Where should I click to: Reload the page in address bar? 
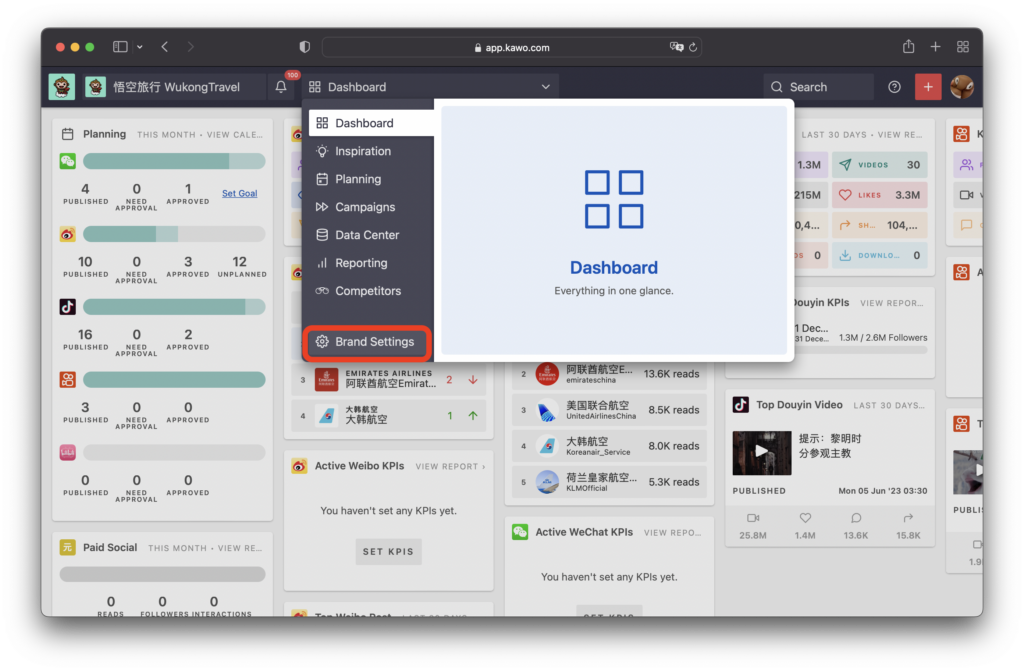(693, 47)
